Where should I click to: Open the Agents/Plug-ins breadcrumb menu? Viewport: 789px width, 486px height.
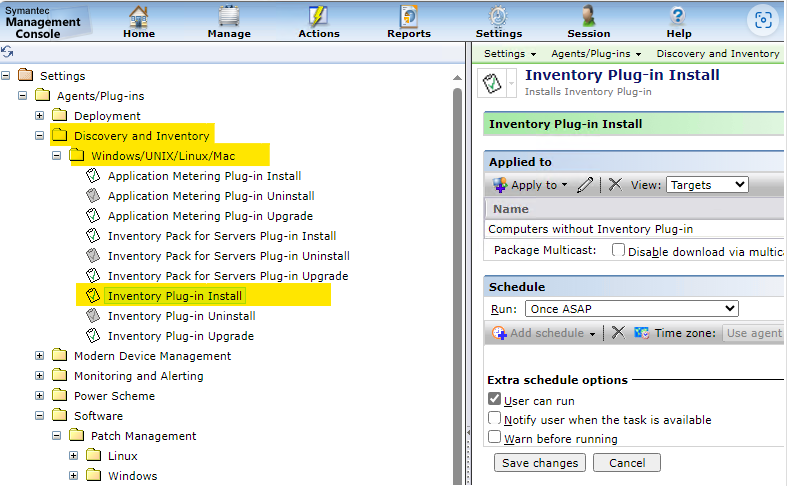(x=595, y=54)
